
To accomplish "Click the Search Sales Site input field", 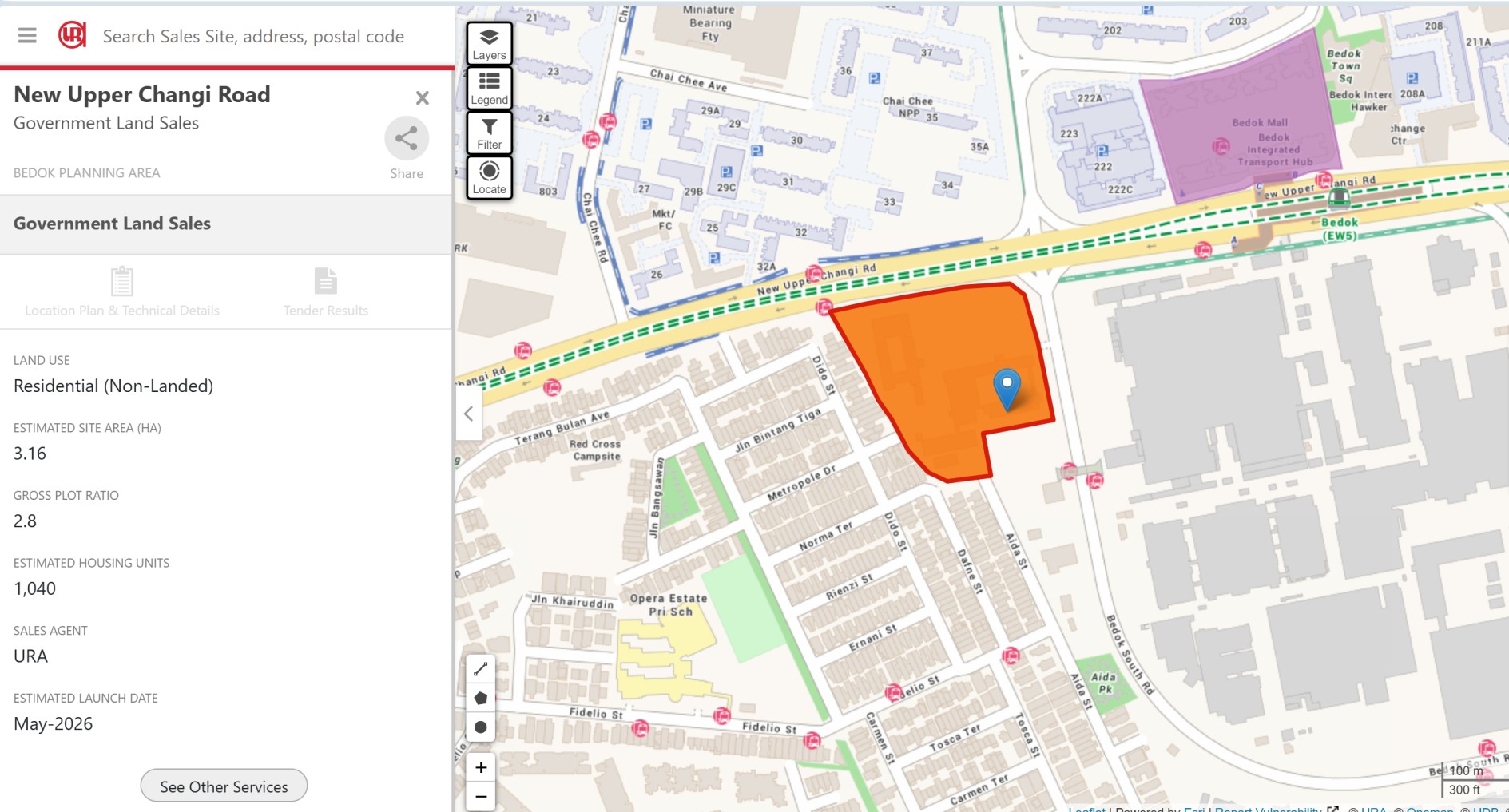I will pos(253,36).
